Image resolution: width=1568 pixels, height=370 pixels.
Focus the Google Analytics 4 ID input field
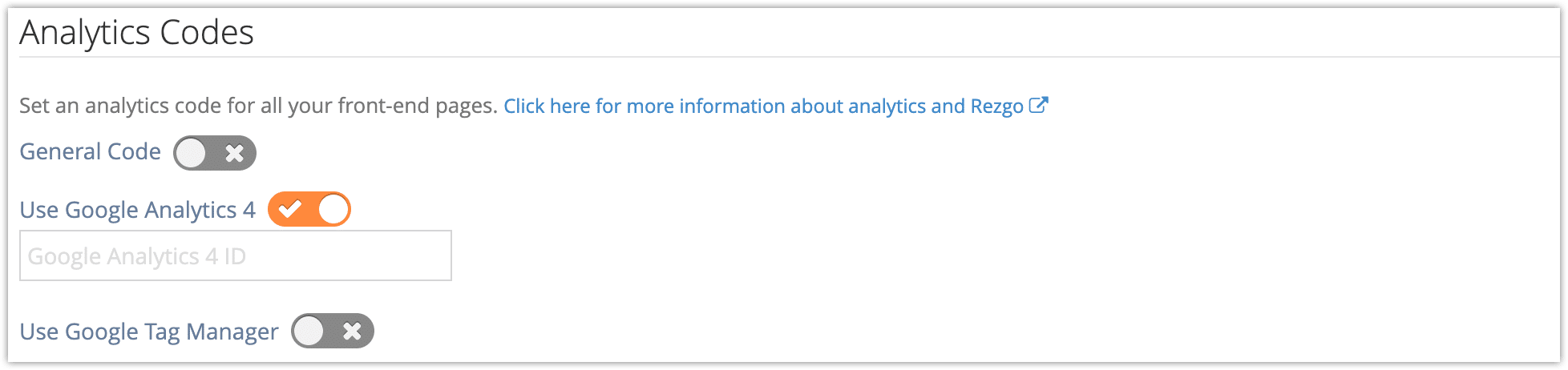point(236,255)
